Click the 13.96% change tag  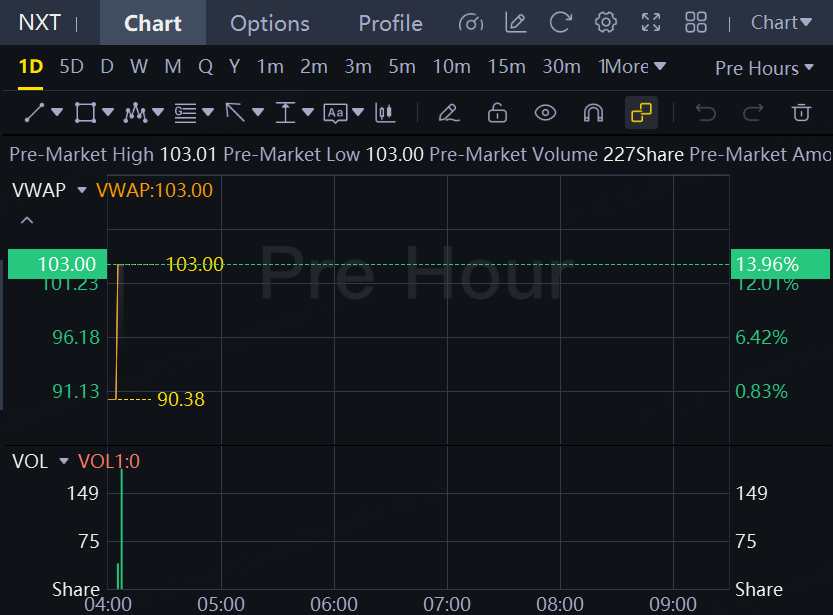coord(780,264)
